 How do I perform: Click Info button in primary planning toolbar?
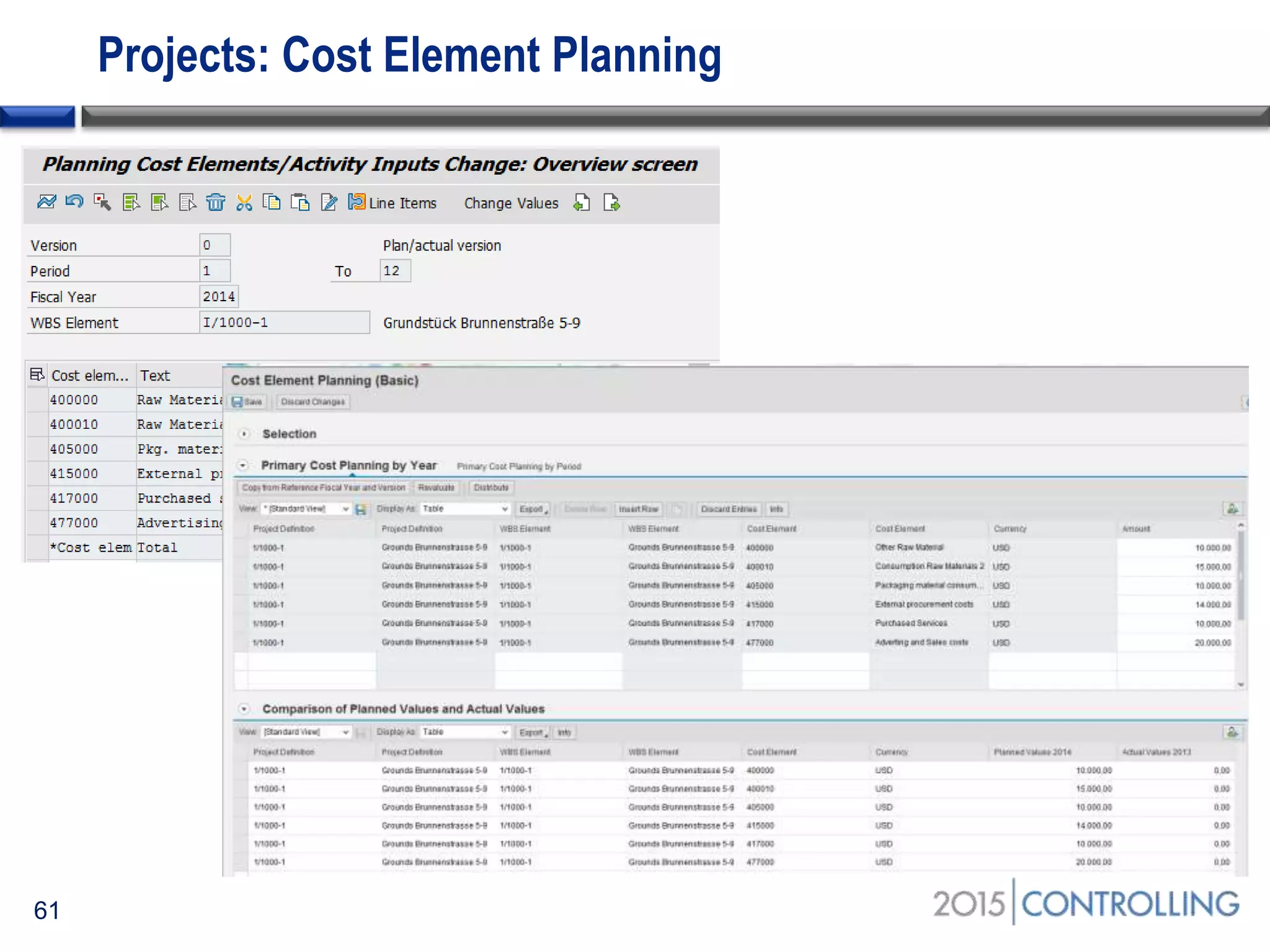(x=776, y=509)
